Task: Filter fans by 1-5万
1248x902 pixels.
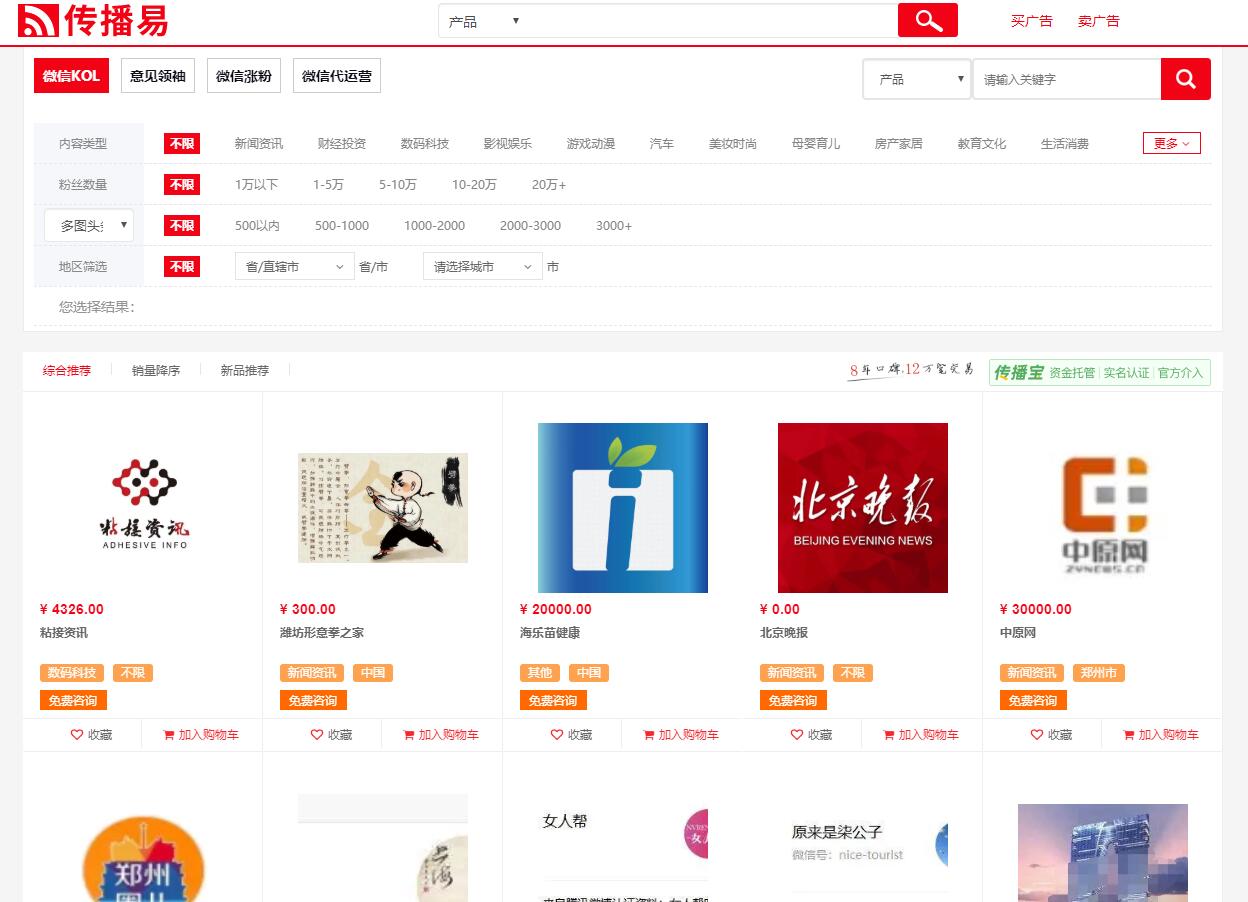Action: pyautogui.click(x=328, y=185)
